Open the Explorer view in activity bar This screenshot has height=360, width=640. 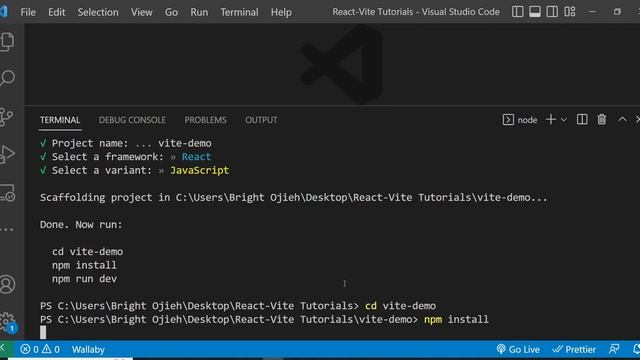pos(7,42)
